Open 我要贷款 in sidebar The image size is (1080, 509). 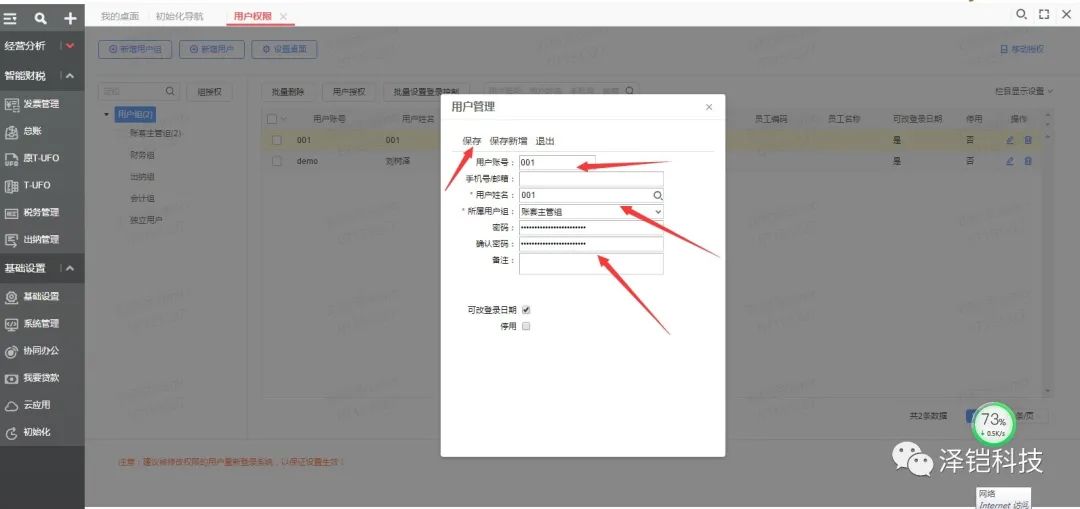click(41, 378)
